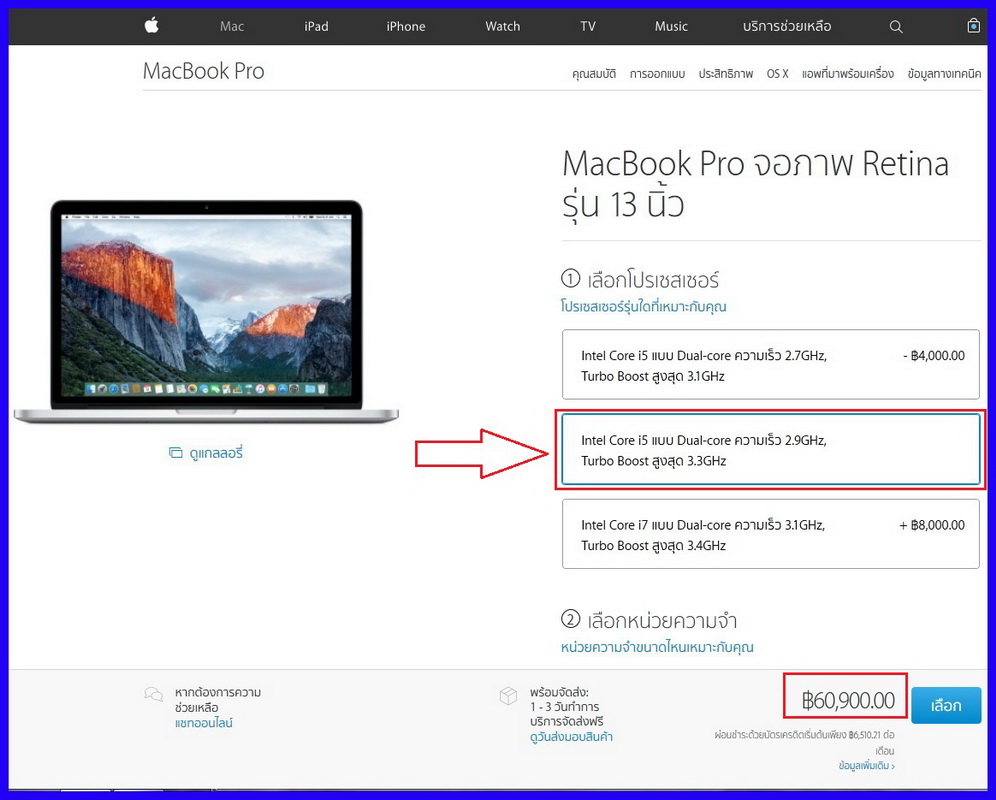Screen dimensions: 996x800
Task: Click the ดูแกลลอรี่ gallery link
Action: coord(216,453)
